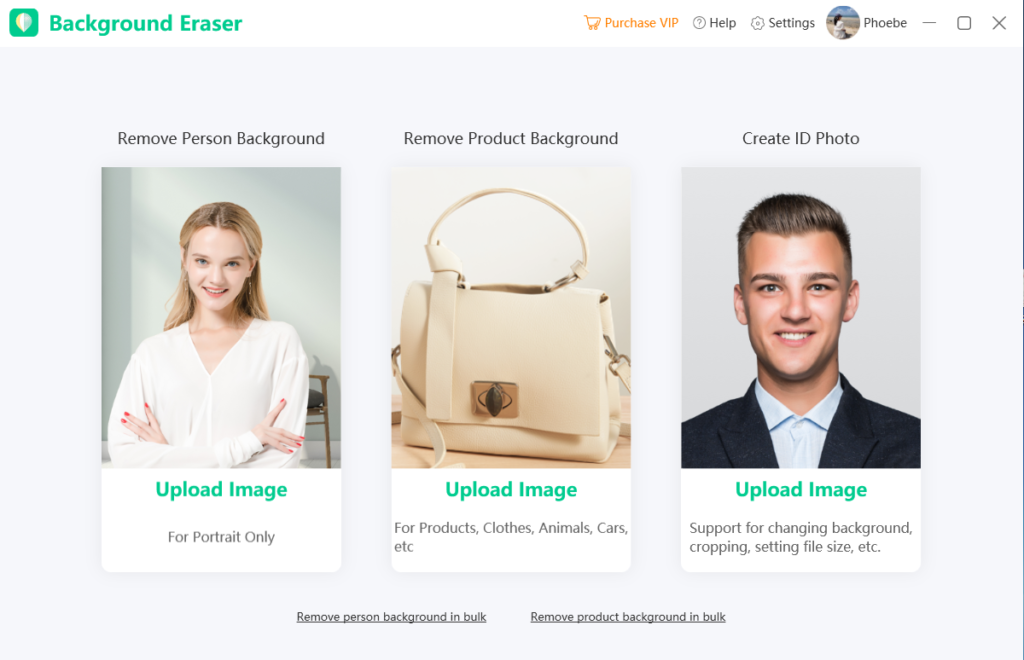1024x660 pixels.
Task: Open the Purchase VIP link
Action: 641,23
